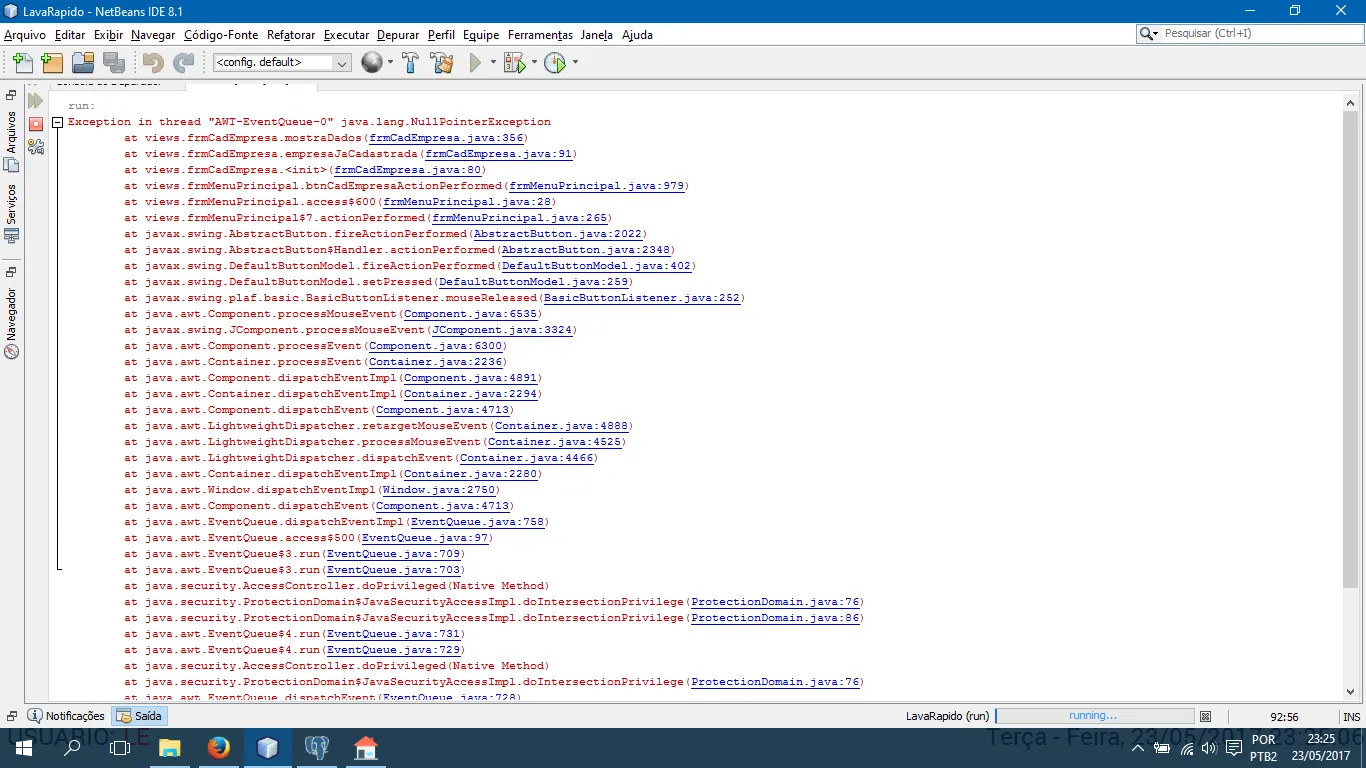Open the Depurar menu
This screenshot has width=1366, height=768.
click(x=398, y=35)
